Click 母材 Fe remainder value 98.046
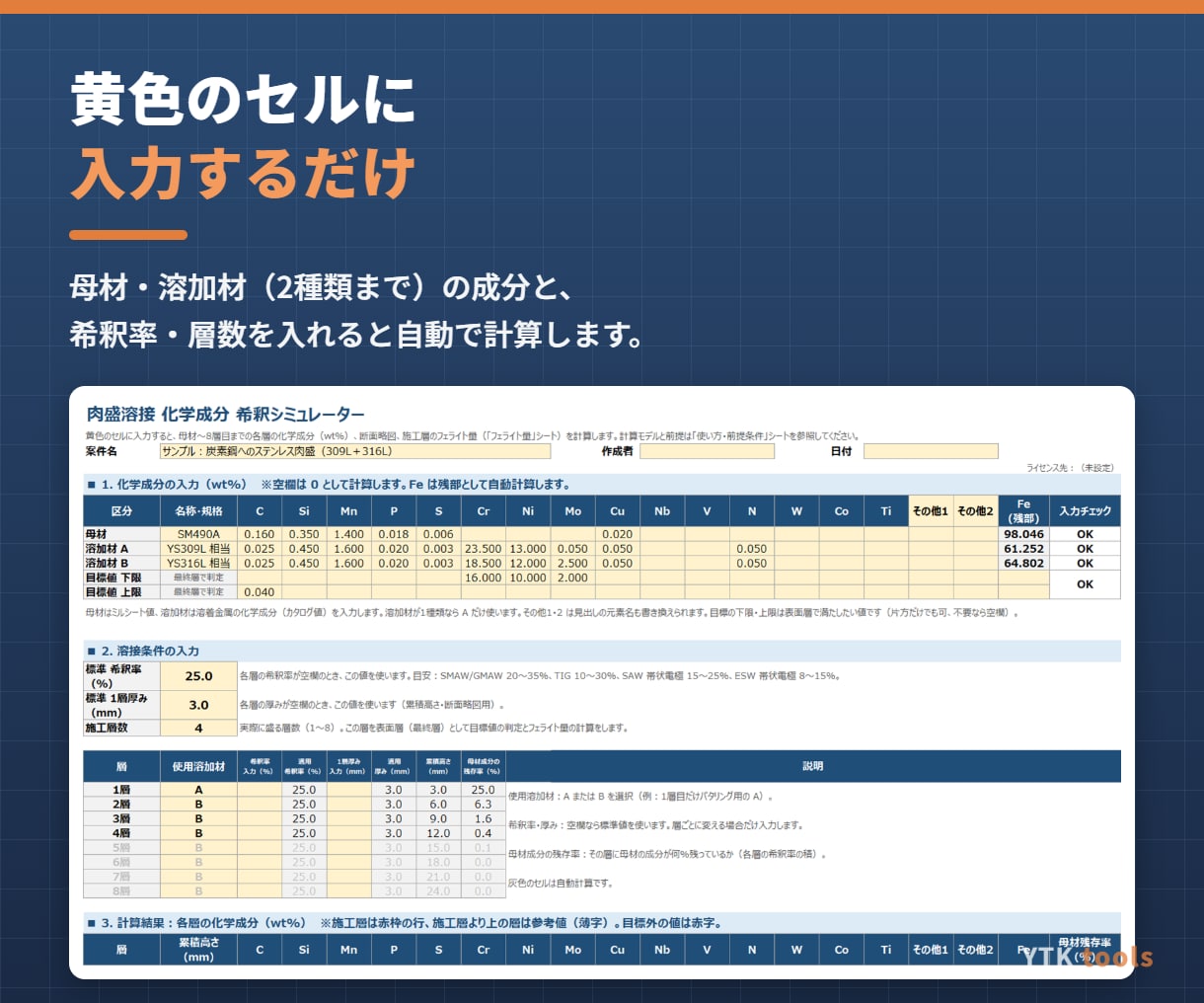The image size is (1204, 1003). coord(1023,534)
